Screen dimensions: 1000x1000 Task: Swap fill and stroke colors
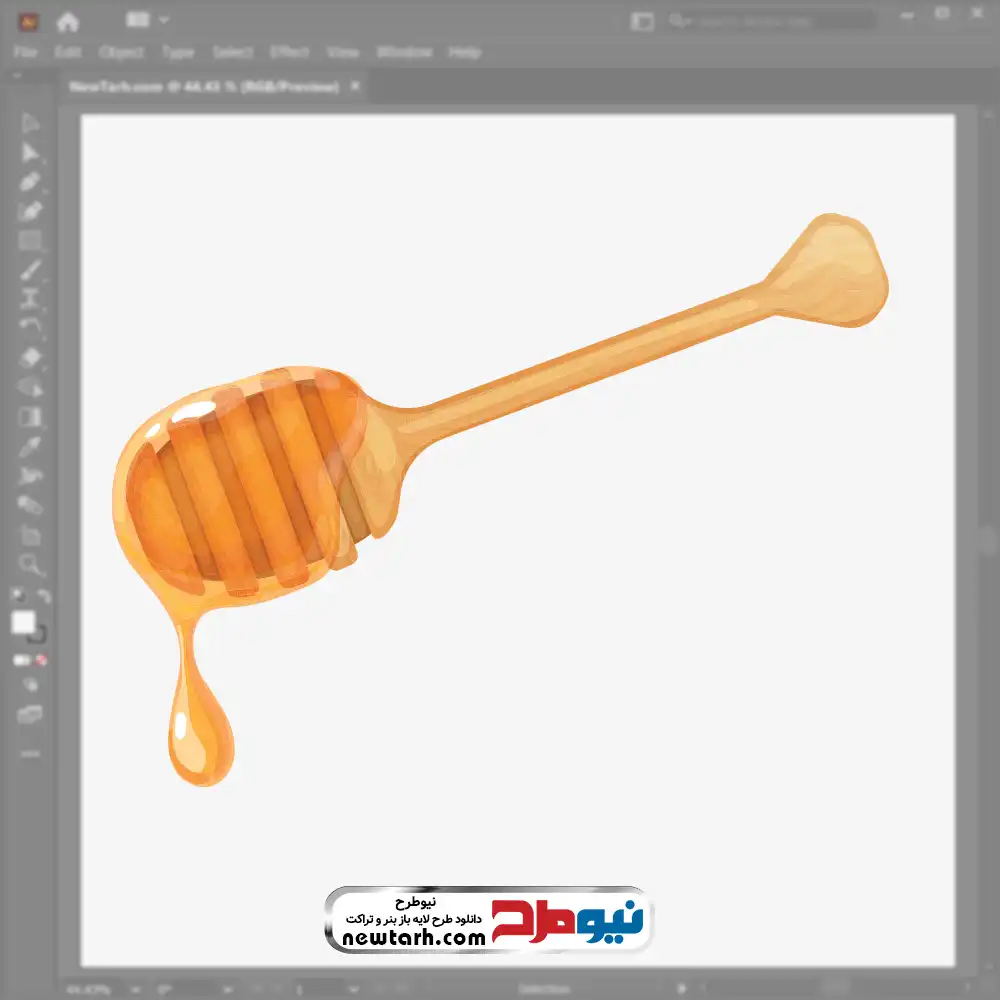[44, 596]
